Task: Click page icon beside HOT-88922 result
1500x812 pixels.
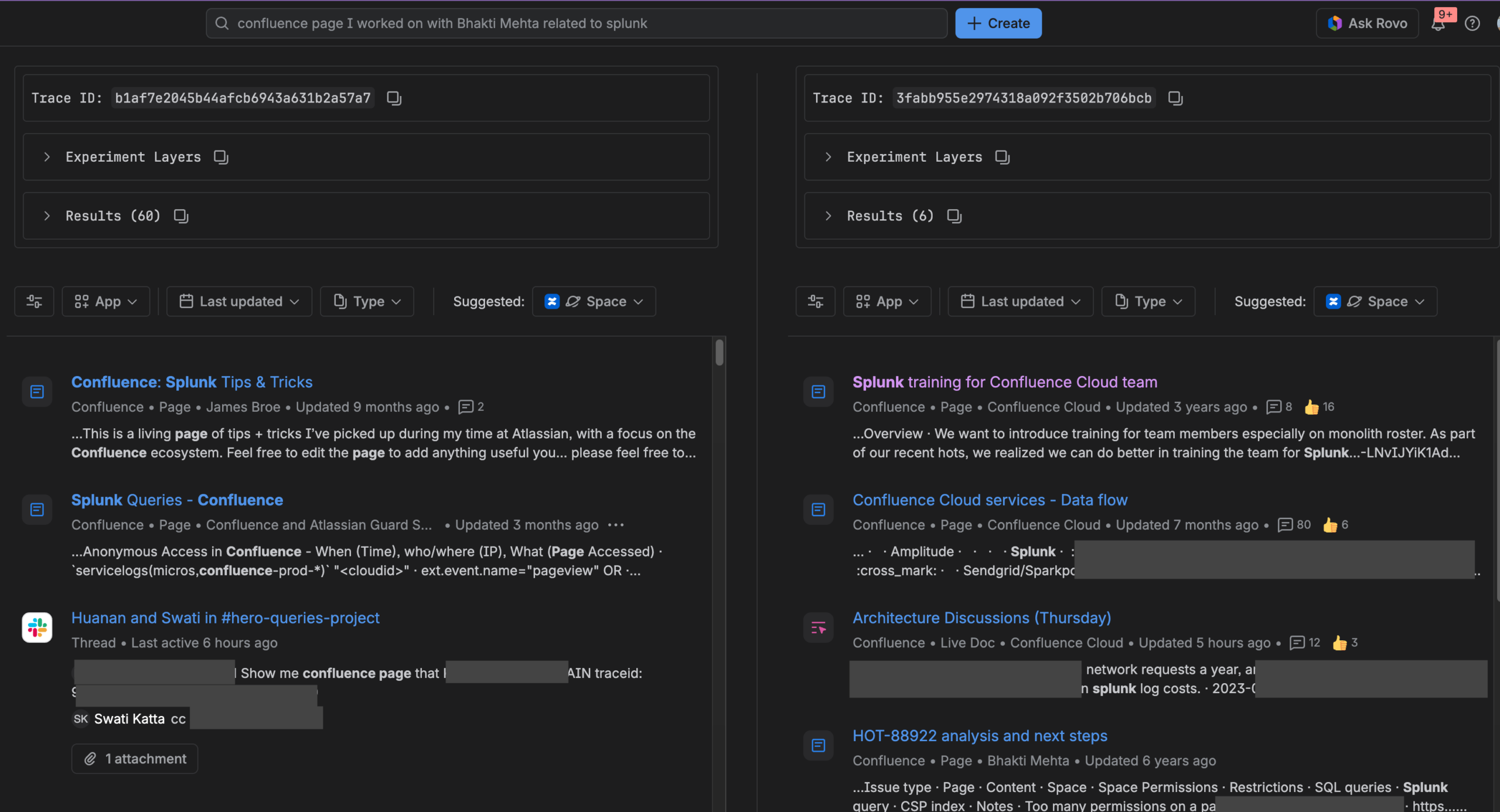Action: [819, 745]
